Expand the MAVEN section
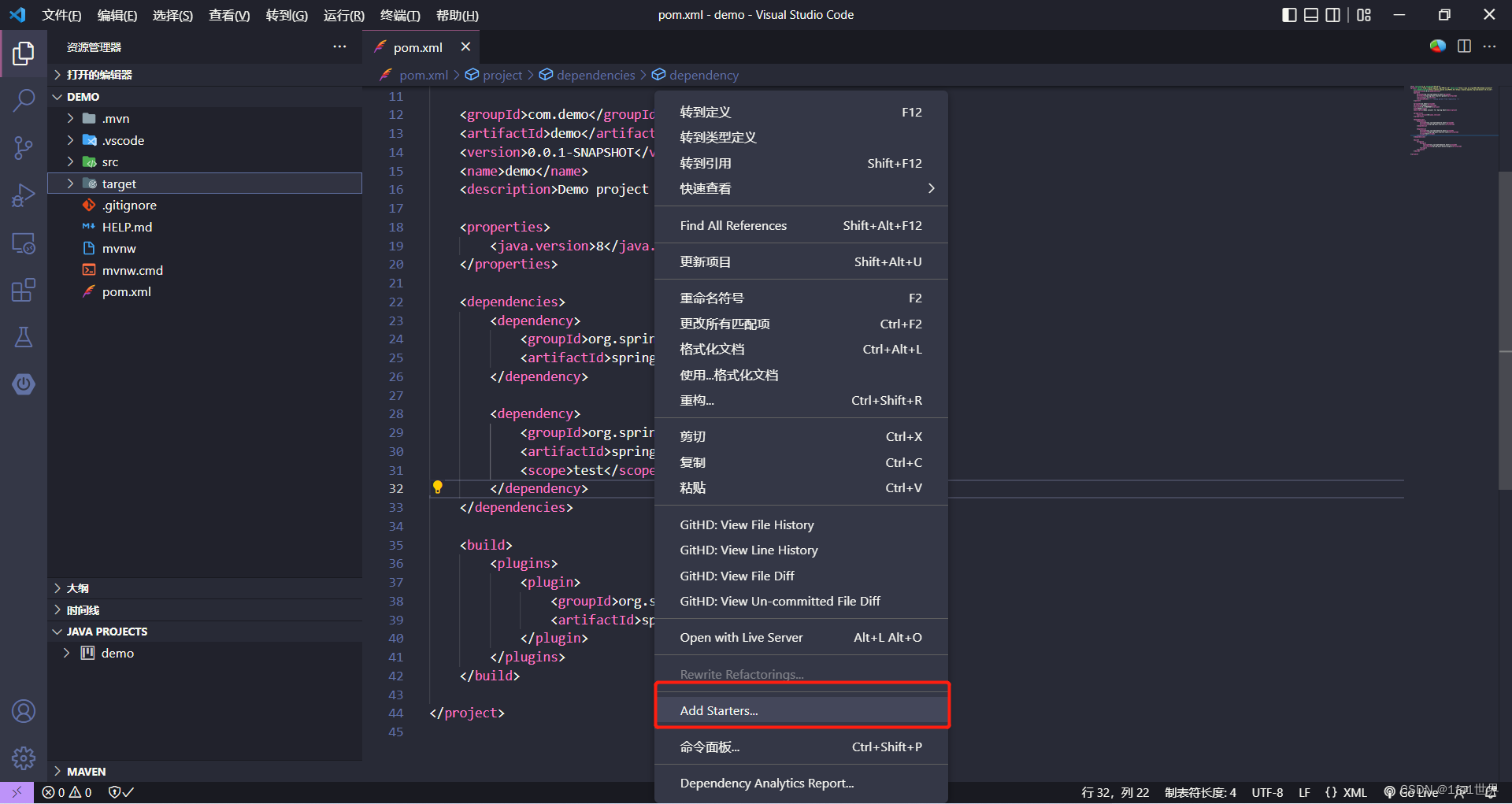This screenshot has height=804, width=1512. (x=205, y=771)
